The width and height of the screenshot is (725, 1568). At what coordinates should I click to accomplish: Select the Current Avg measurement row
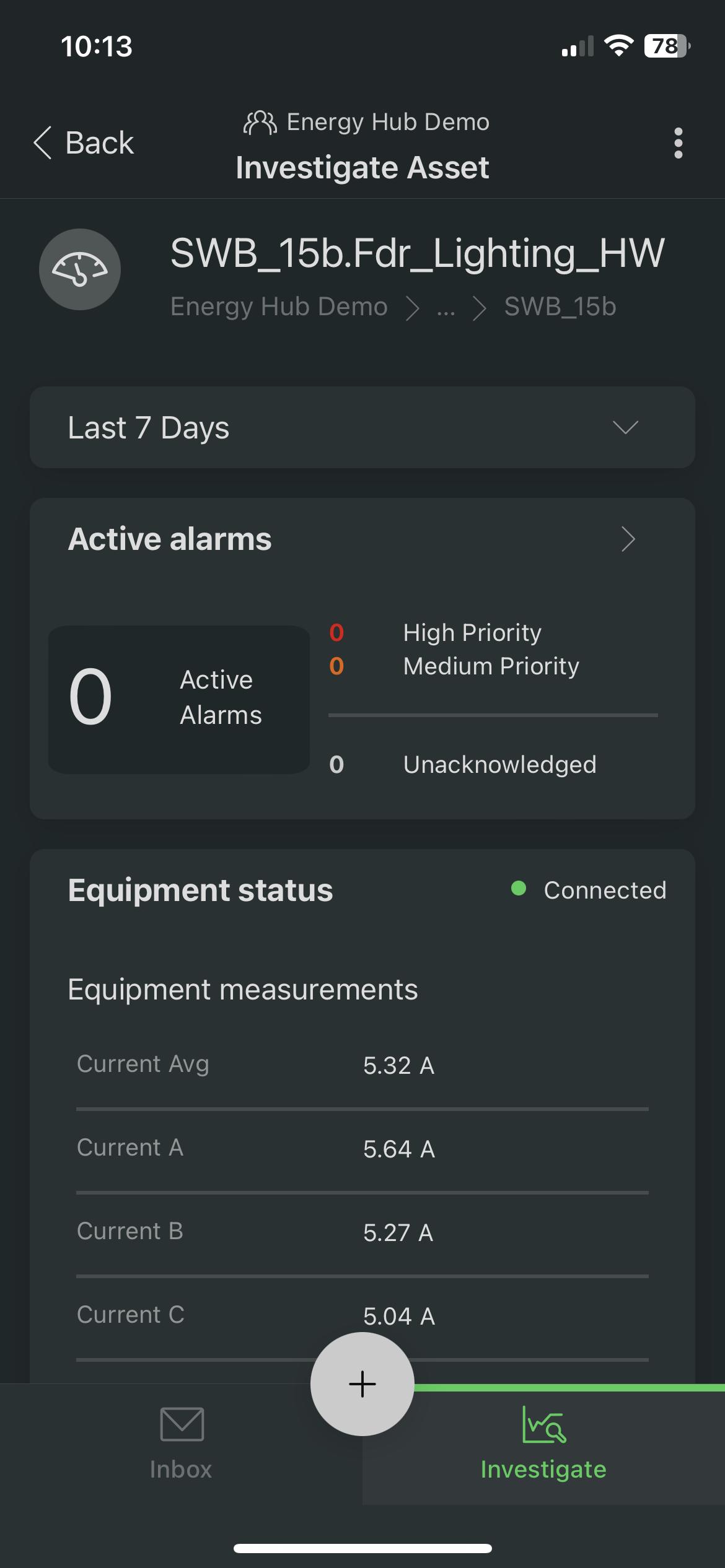point(362,1065)
